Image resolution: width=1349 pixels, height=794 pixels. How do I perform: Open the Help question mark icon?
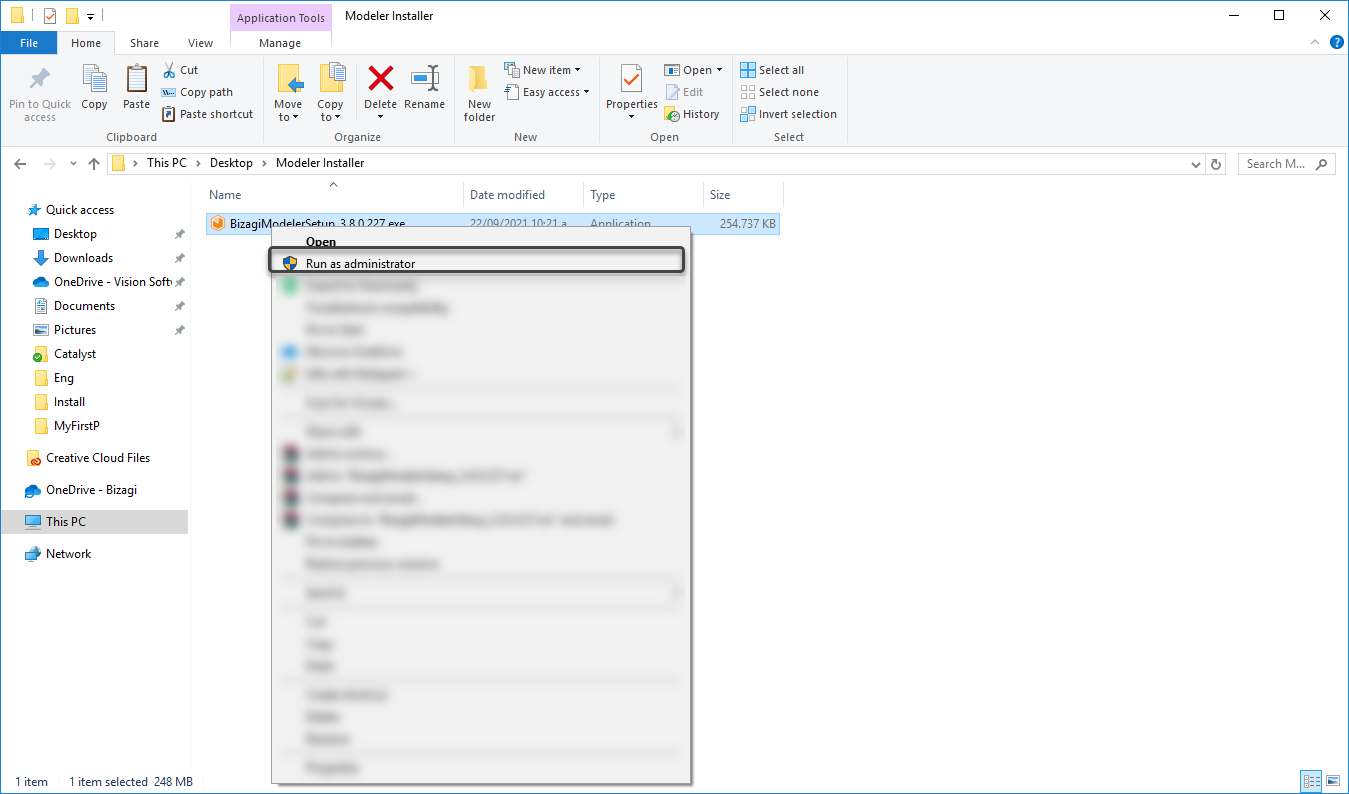coord(1335,43)
